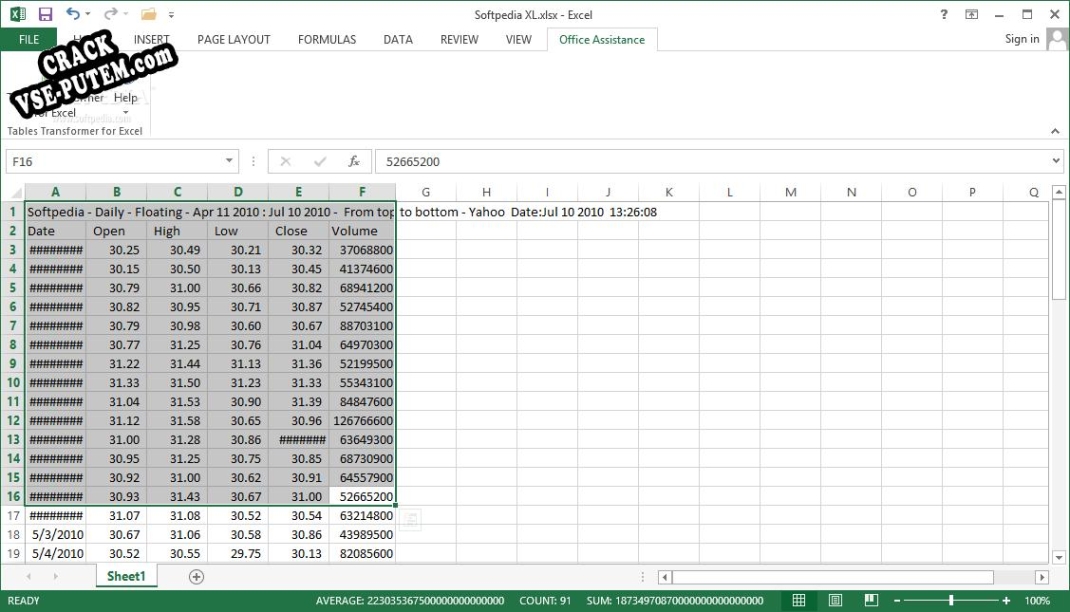This screenshot has height=612, width=1070.
Task: Click the cell showing 126766600
Action: coord(362,420)
